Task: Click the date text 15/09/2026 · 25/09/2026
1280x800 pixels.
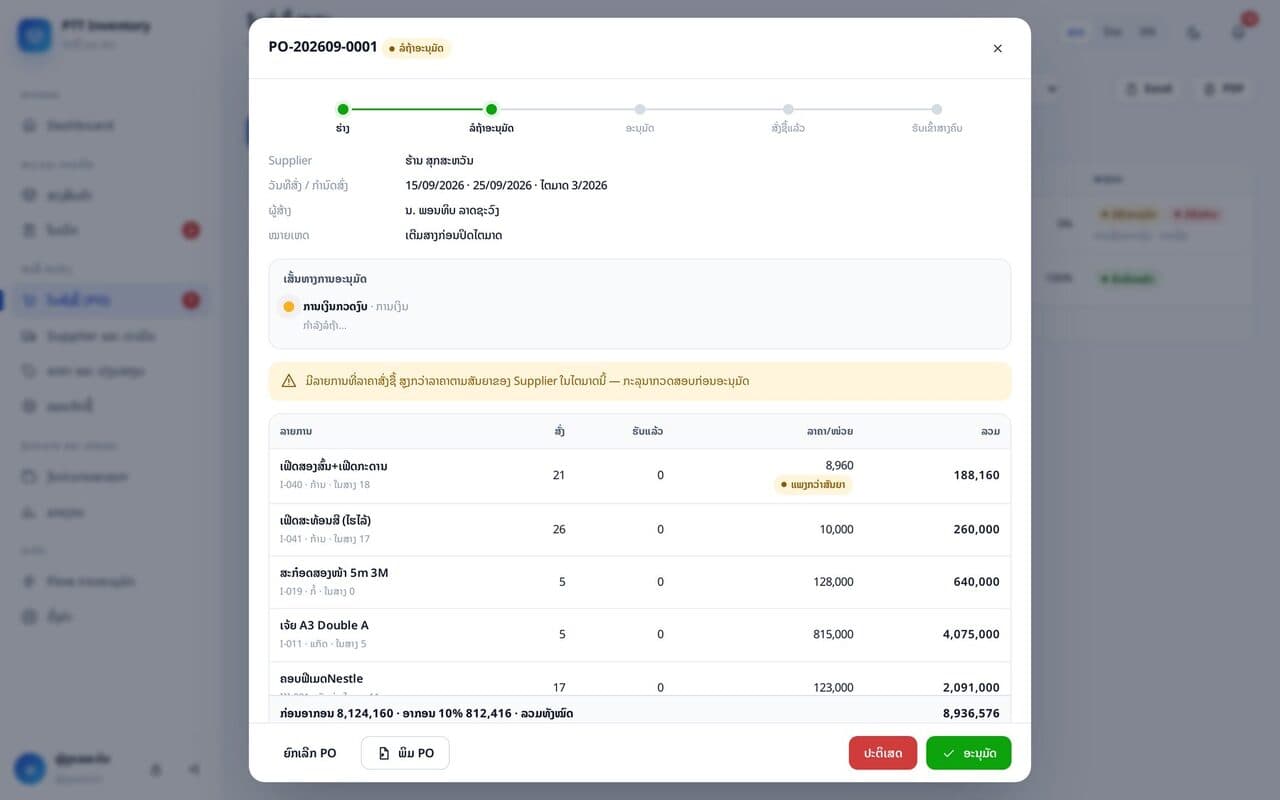Action: (x=469, y=185)
